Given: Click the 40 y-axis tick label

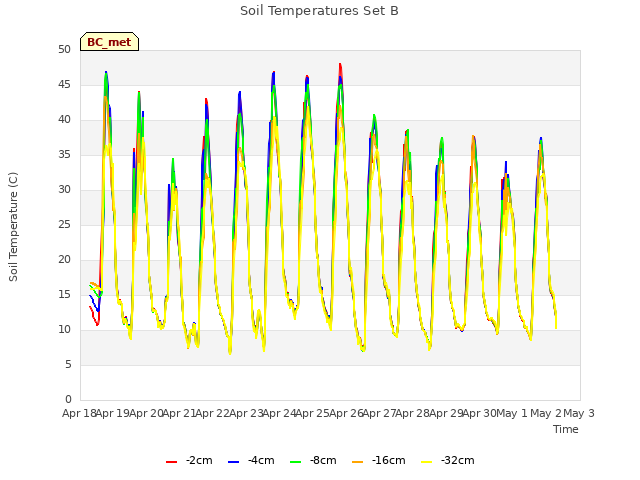Looking at the screenshot, I should [64, 120].
